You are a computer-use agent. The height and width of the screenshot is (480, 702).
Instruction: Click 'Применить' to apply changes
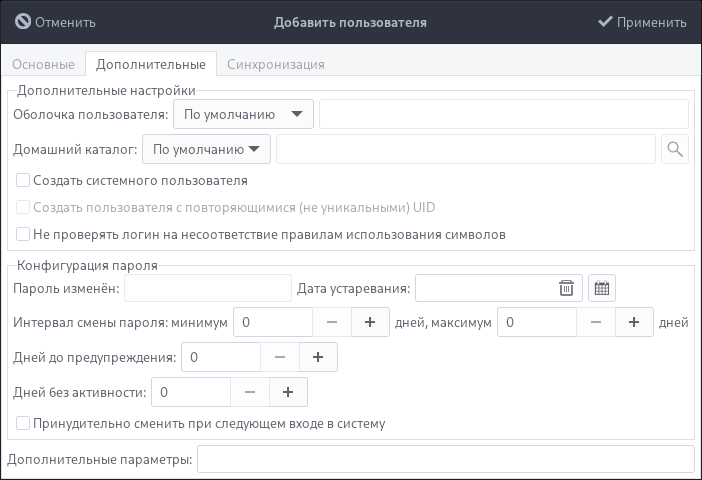click(x=642, y=22)
